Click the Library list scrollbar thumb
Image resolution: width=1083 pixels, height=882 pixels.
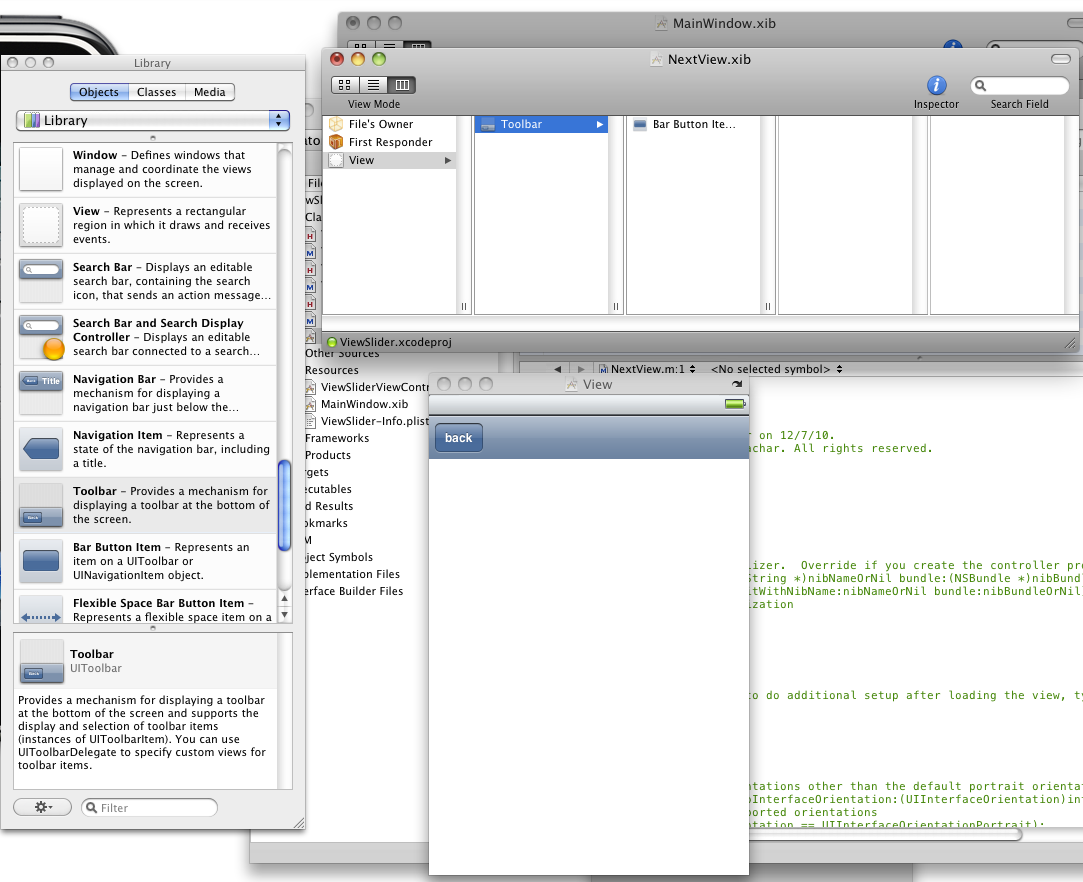284,506
